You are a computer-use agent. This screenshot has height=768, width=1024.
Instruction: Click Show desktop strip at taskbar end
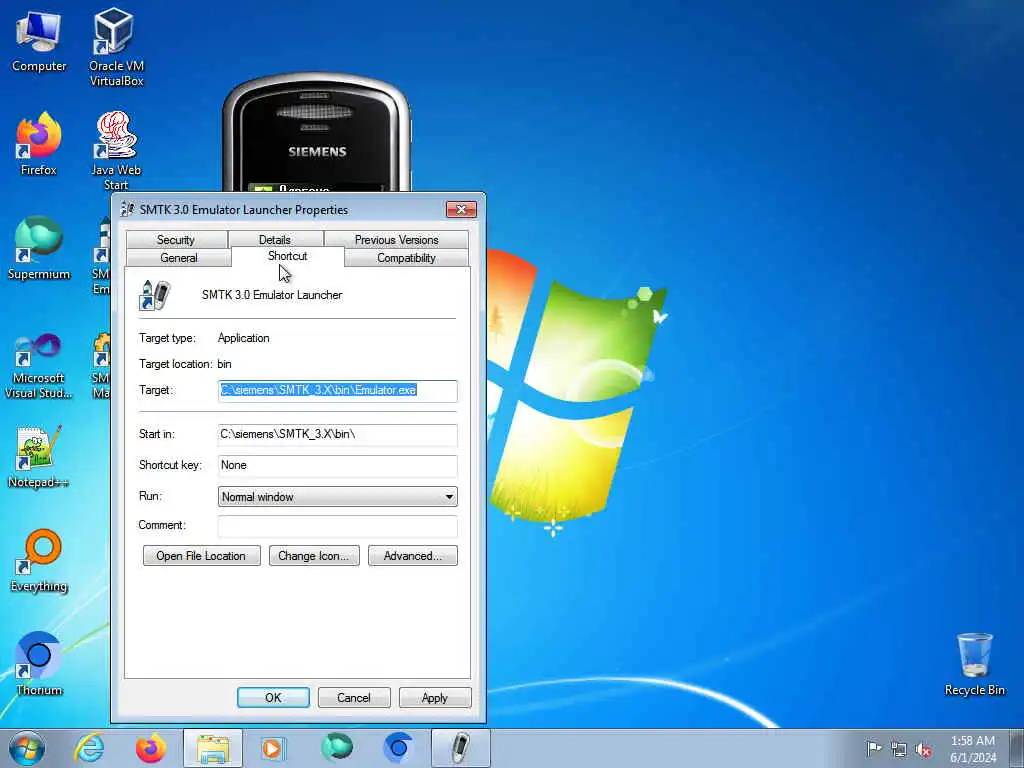coord(1017,748)
